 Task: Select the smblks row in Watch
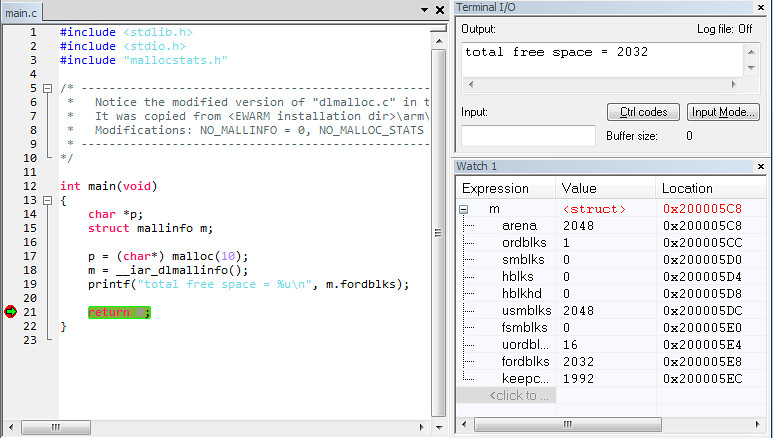(611, 259)
